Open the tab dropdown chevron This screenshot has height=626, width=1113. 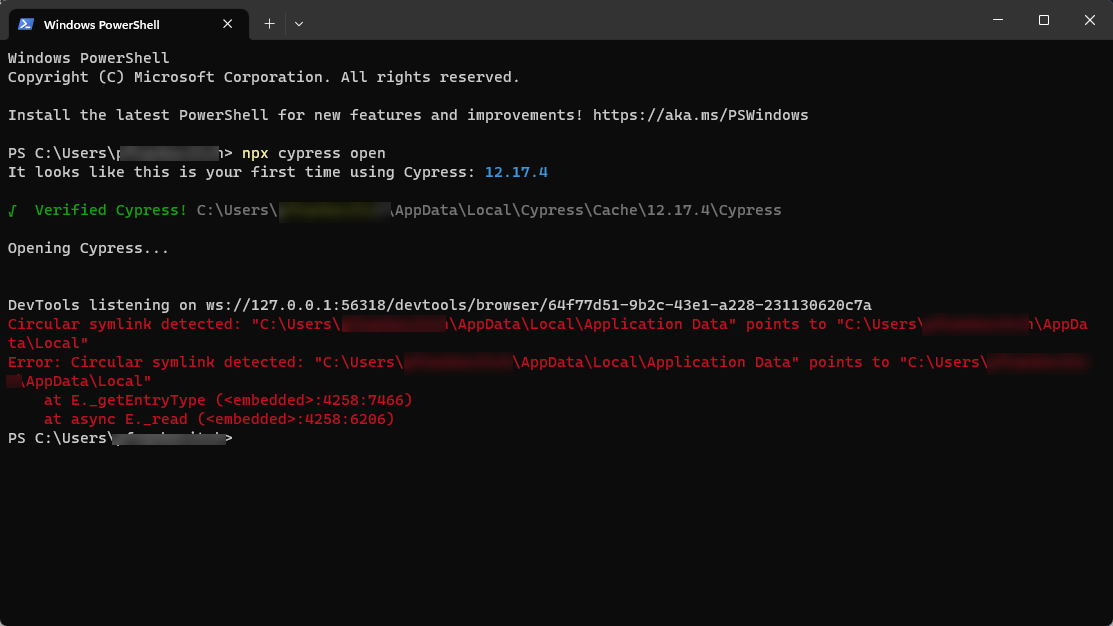(297, 23)
